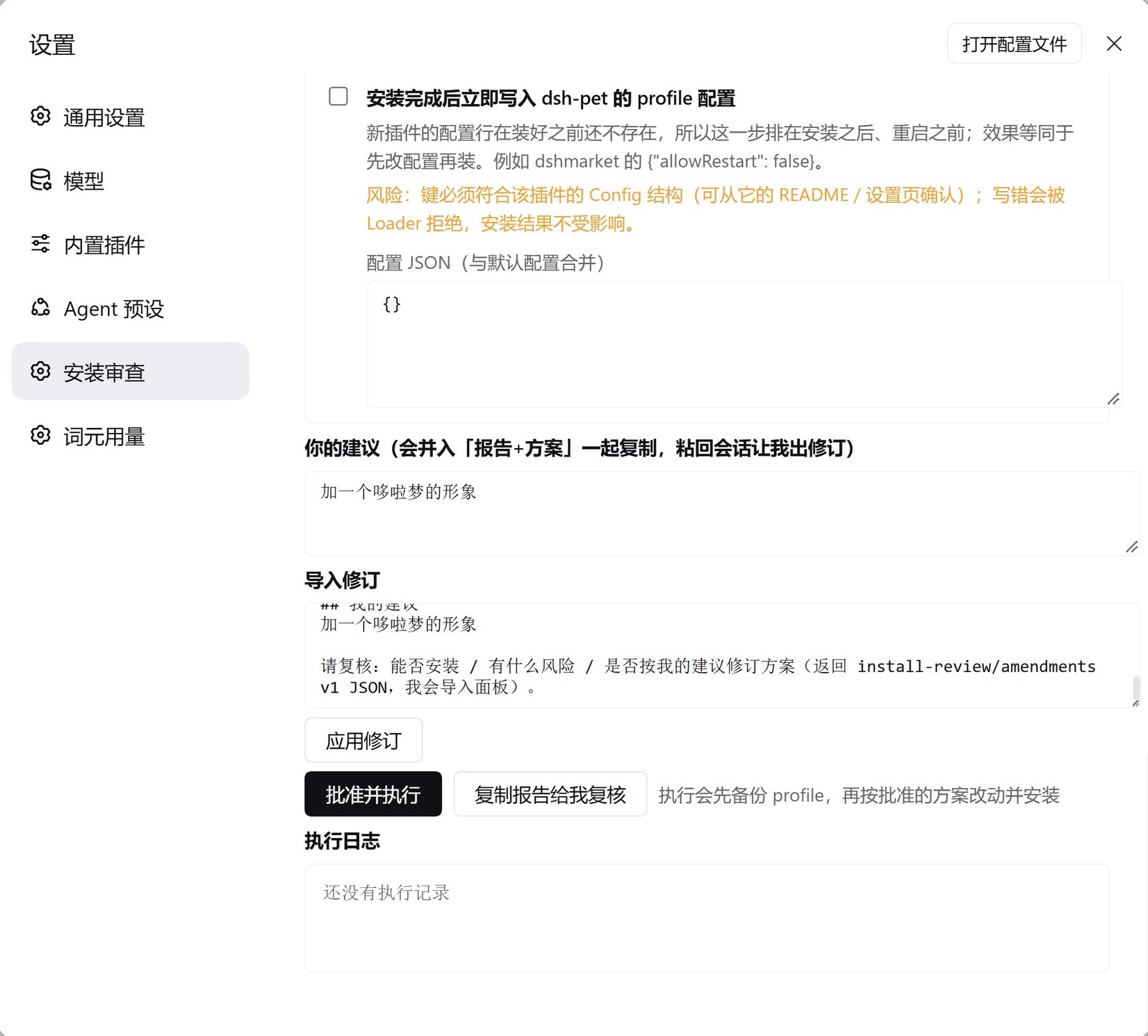Open the 词元用量 section
The image size is (1148, 1036).
pos(131,436)
